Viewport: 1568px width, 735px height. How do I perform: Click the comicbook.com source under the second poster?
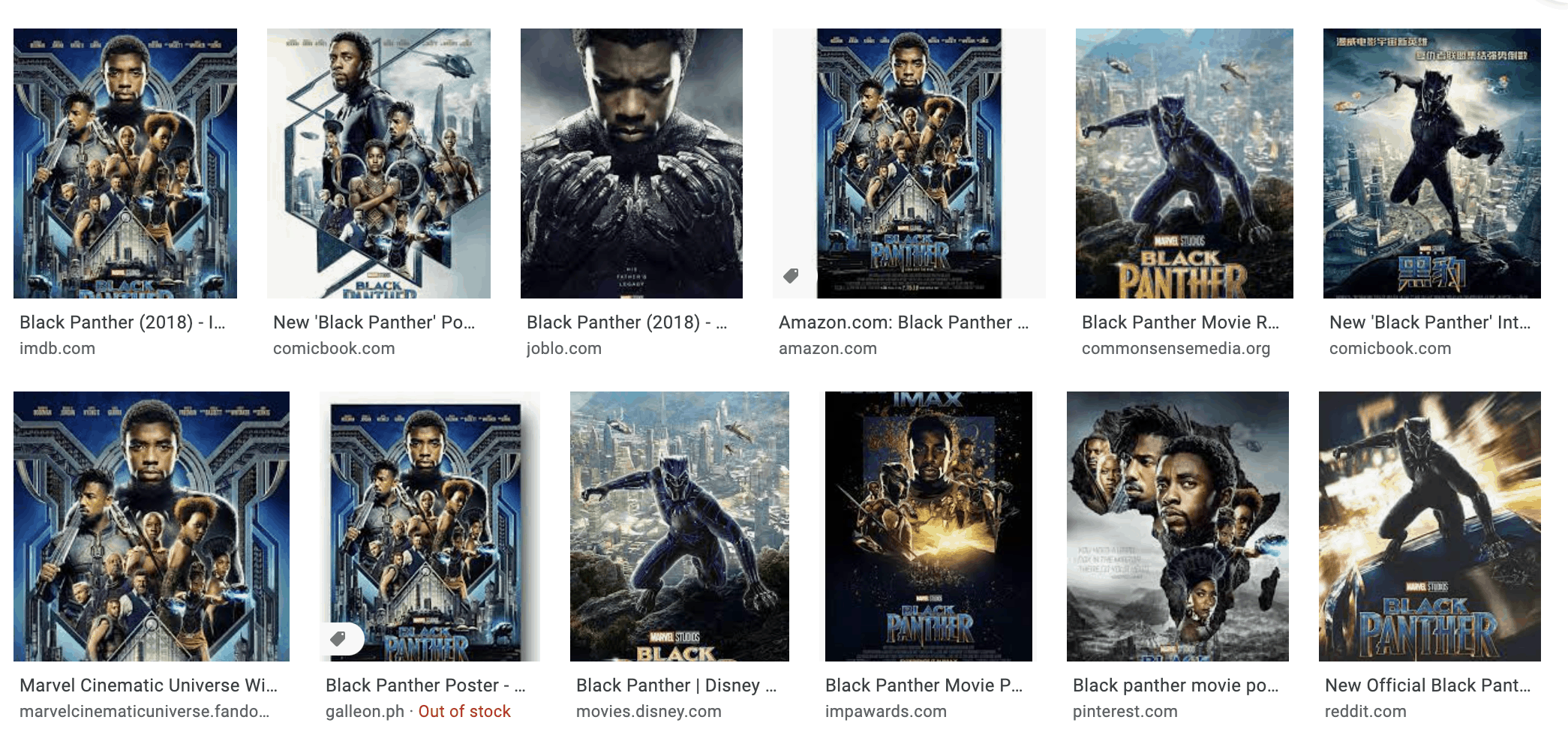click(334, 349)
